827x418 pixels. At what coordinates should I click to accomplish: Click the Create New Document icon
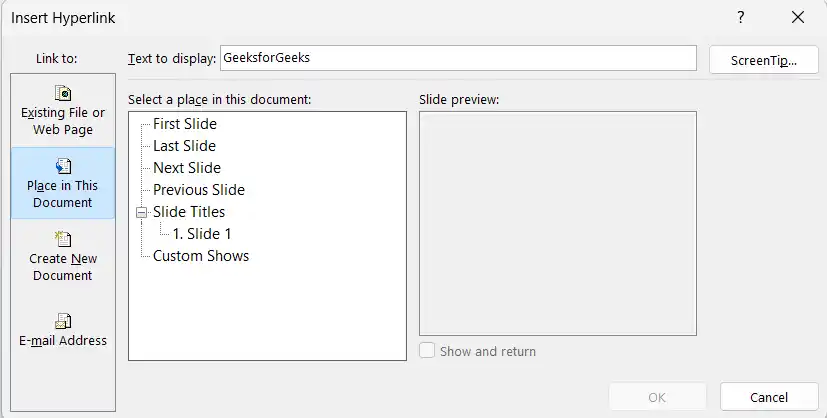tap(63, 239)
